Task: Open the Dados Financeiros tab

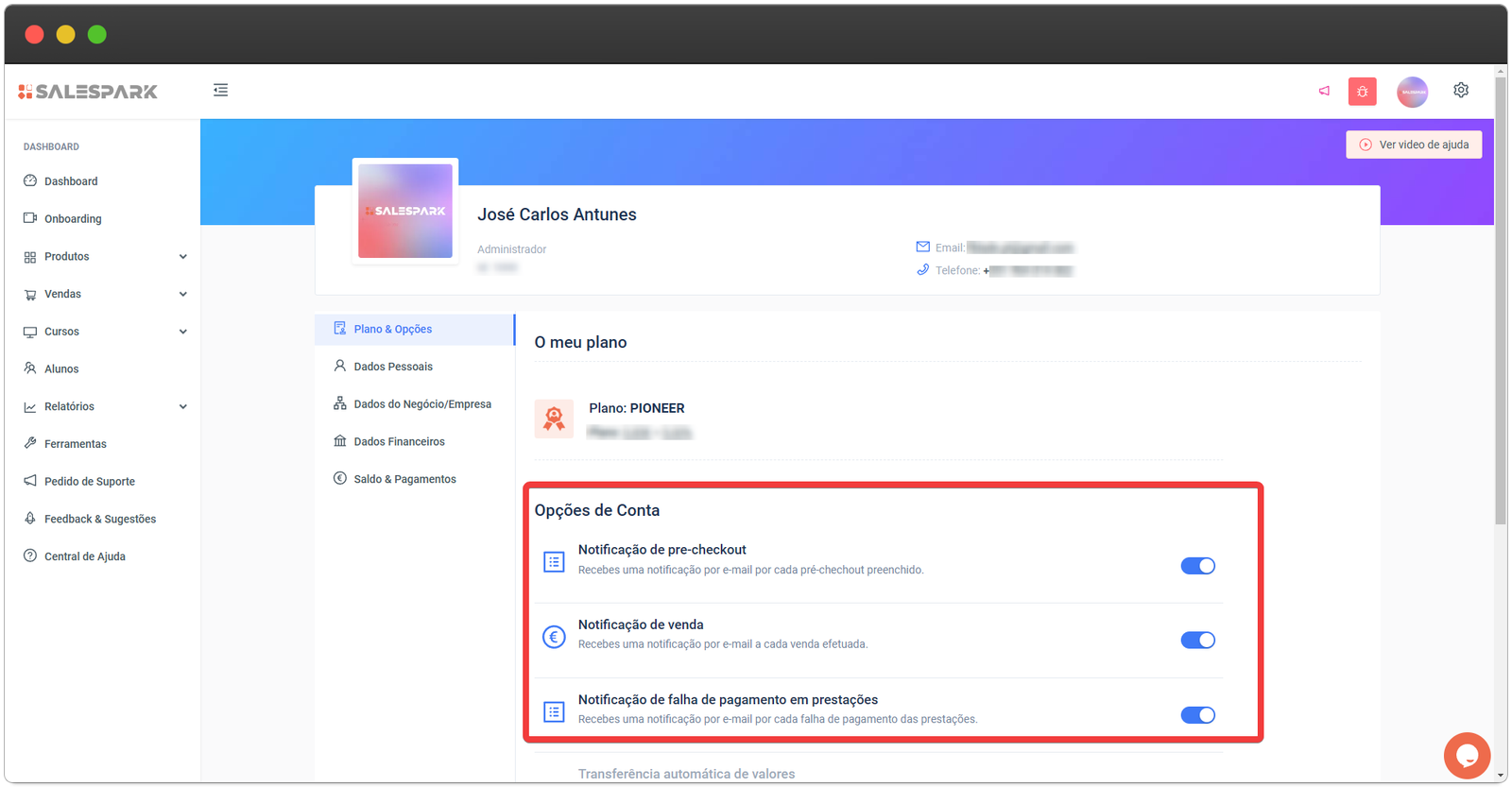Action: [x=399, y=441]
